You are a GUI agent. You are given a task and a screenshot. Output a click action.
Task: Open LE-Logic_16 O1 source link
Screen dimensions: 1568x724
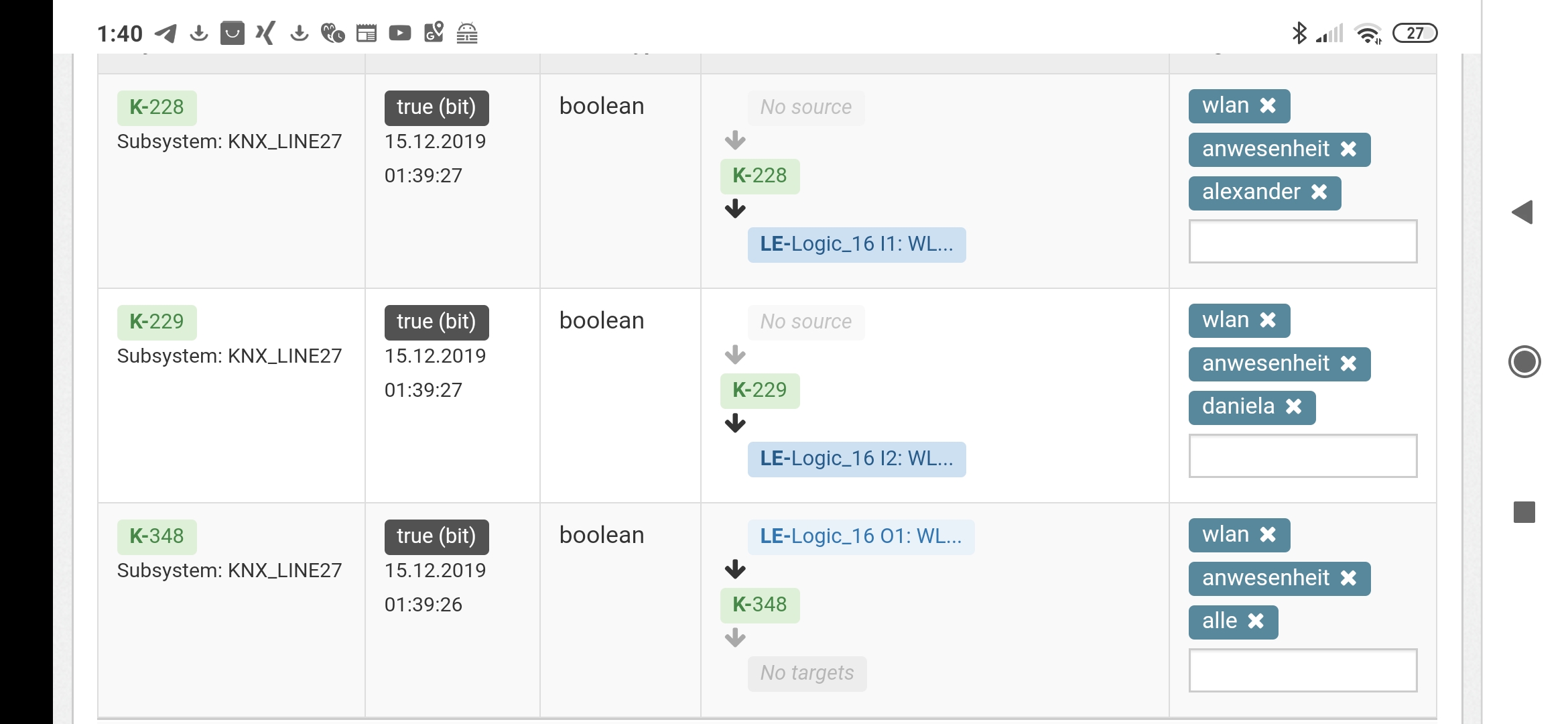pos(861,537)
